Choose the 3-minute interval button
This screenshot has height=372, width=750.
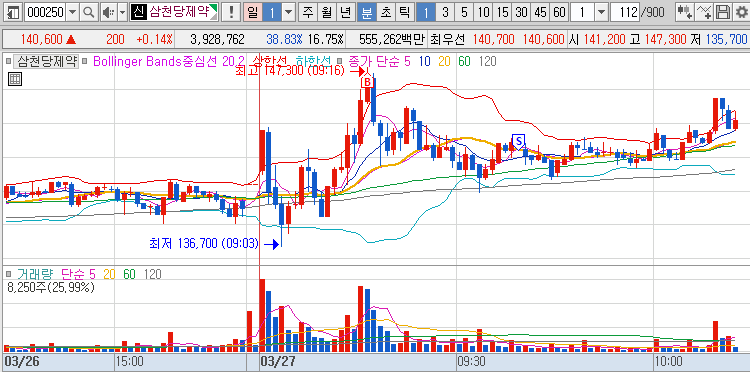click(x=445, y=12)
